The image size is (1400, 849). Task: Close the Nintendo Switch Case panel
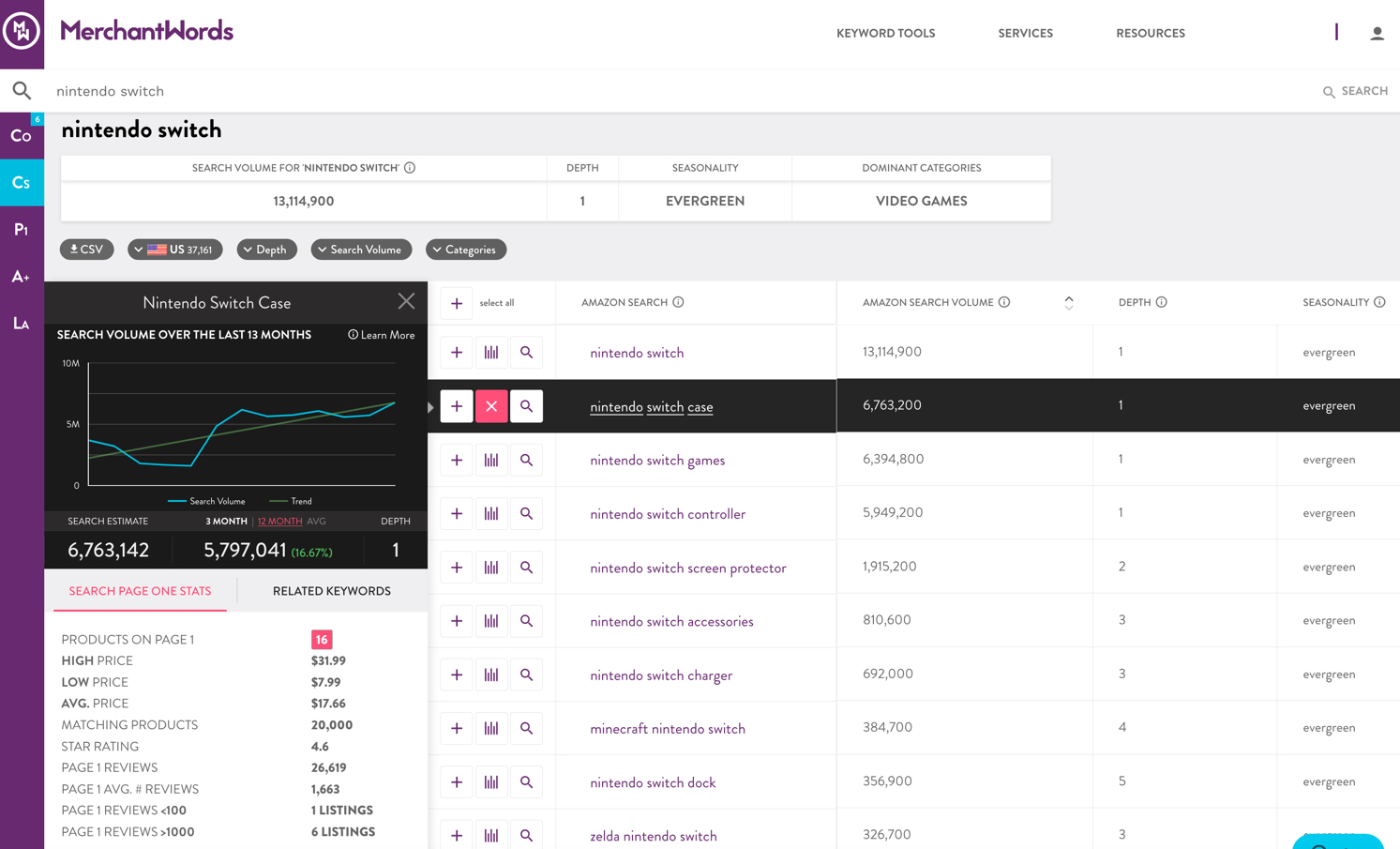[x=406, y=301]
